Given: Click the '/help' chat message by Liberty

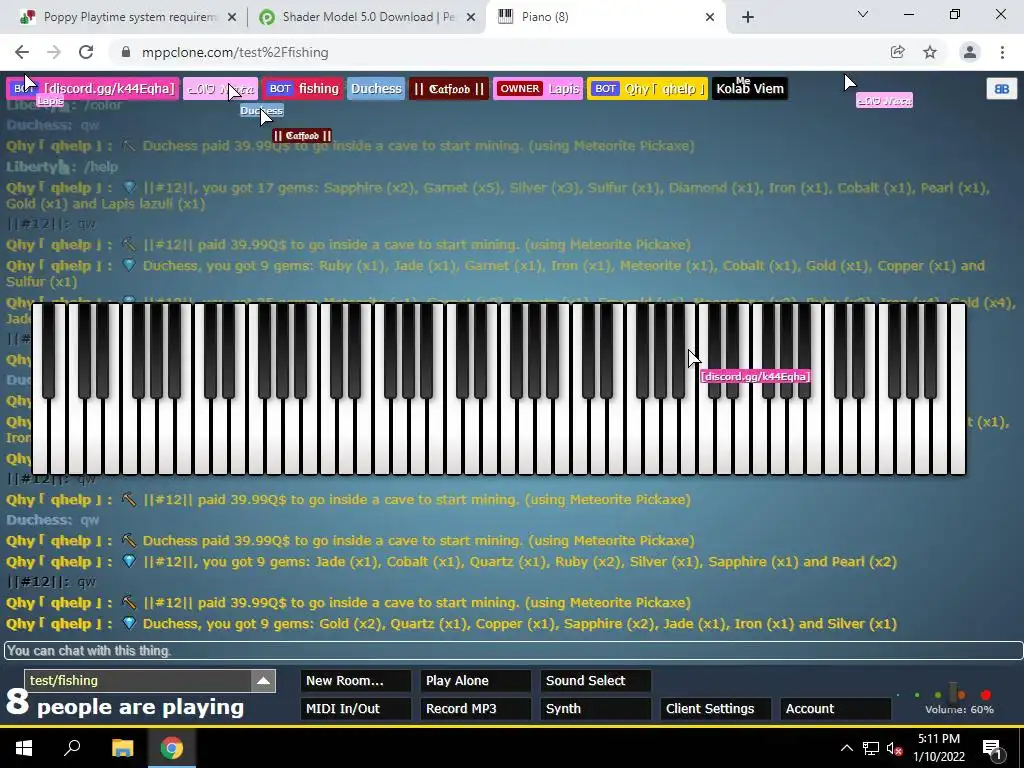Looking at the screenshot, I should point(62,167).
